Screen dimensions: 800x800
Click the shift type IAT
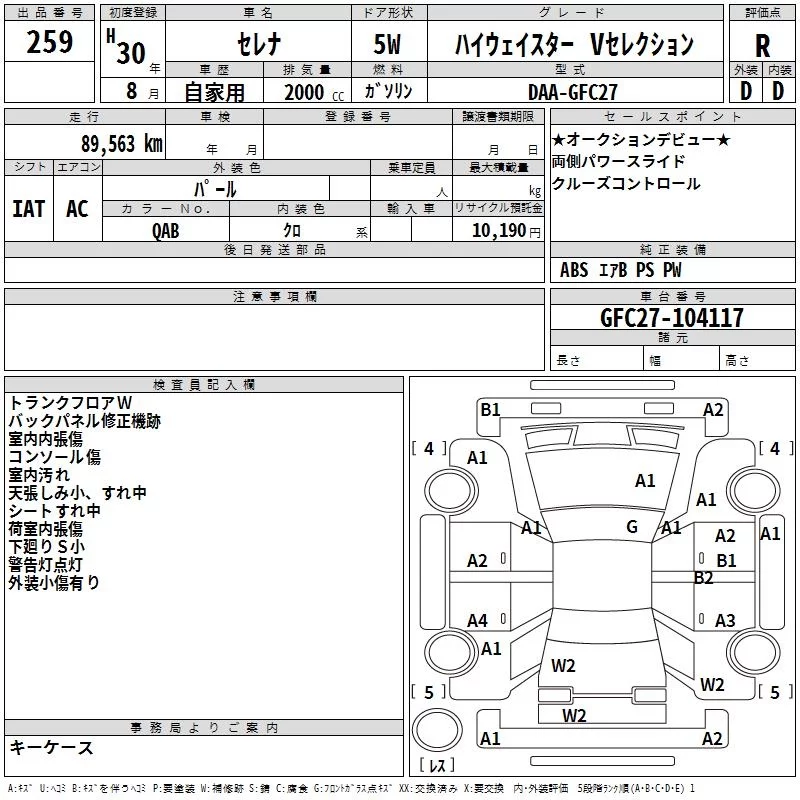pyautogui.click(x=29, y=209)
